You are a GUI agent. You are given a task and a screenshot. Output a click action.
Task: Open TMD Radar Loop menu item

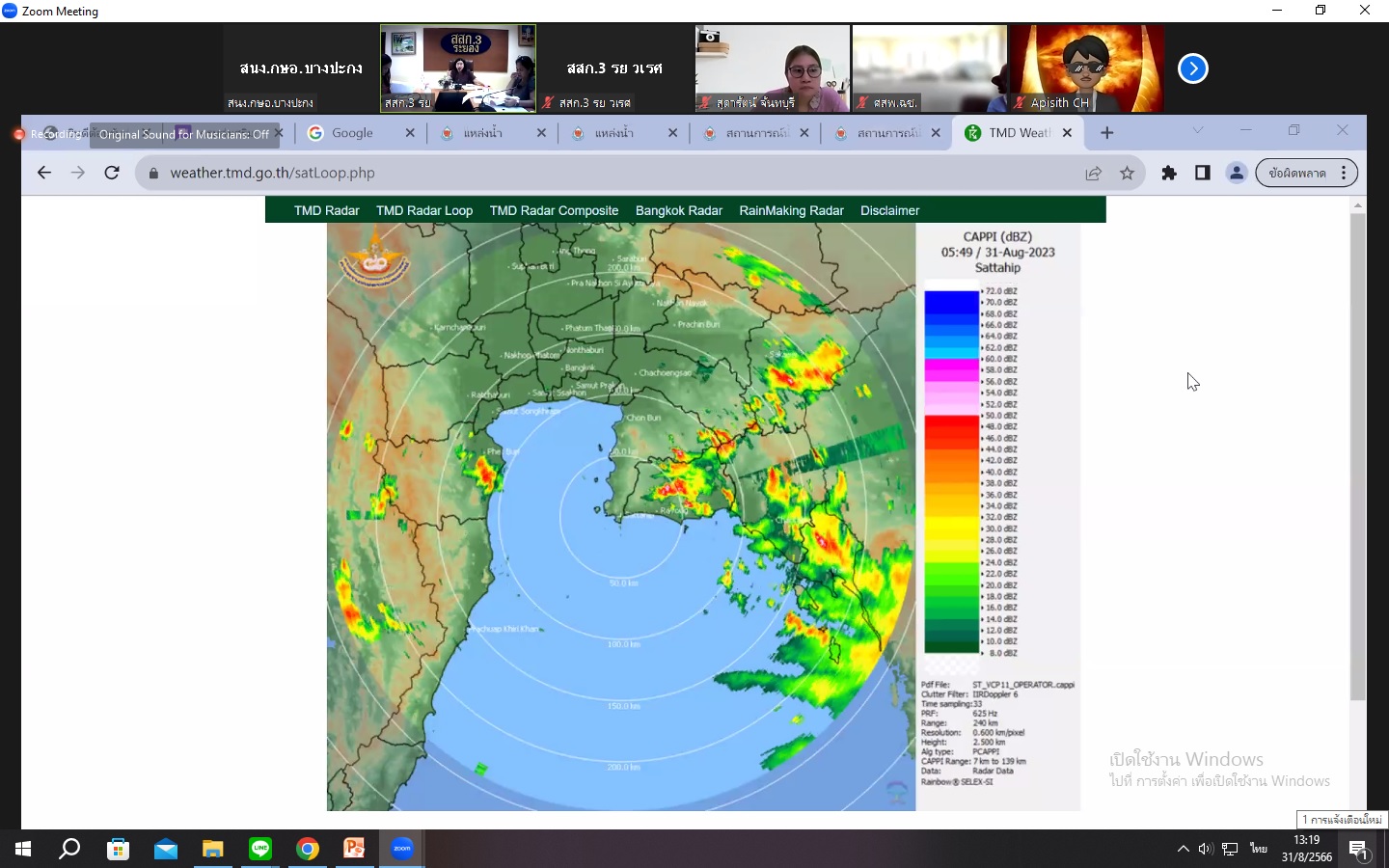pyautogui.click(x=424, y=210)
